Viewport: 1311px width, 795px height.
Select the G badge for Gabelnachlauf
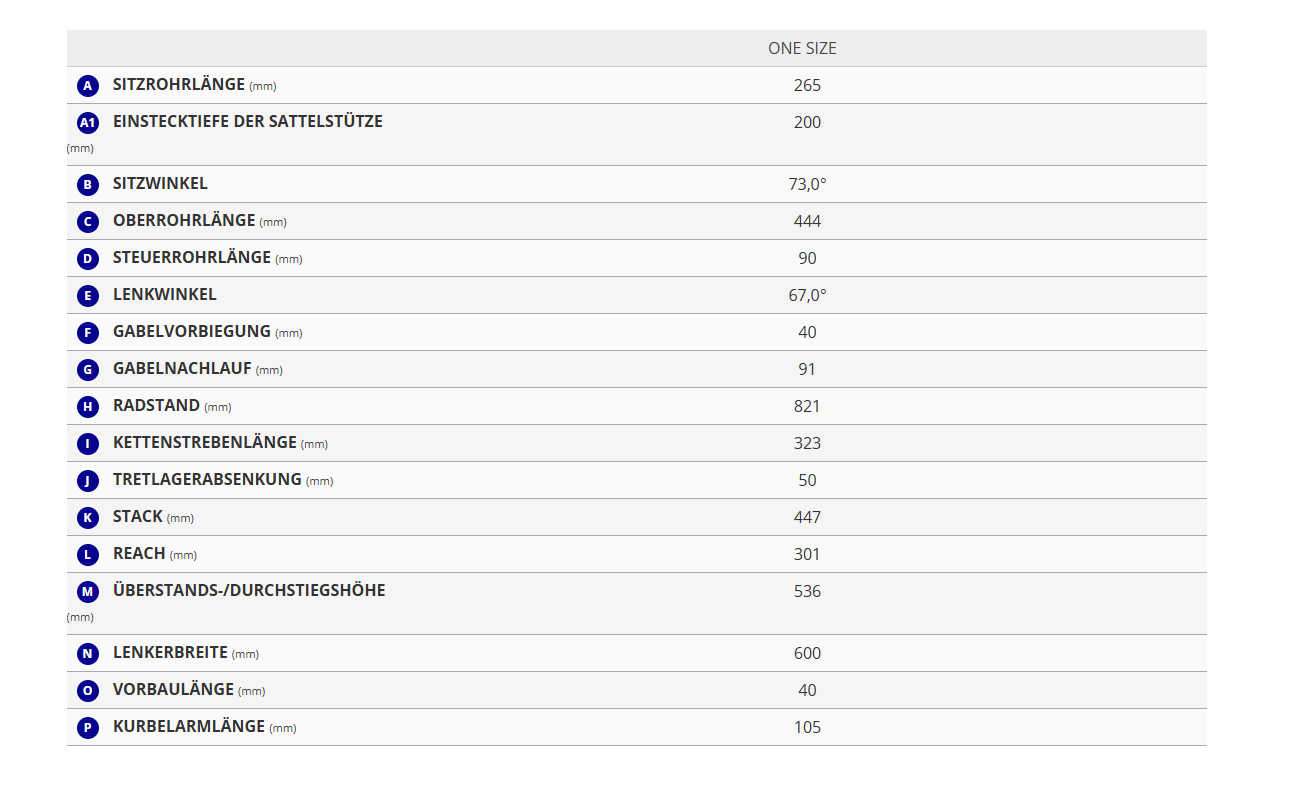[x=88, y=370]
